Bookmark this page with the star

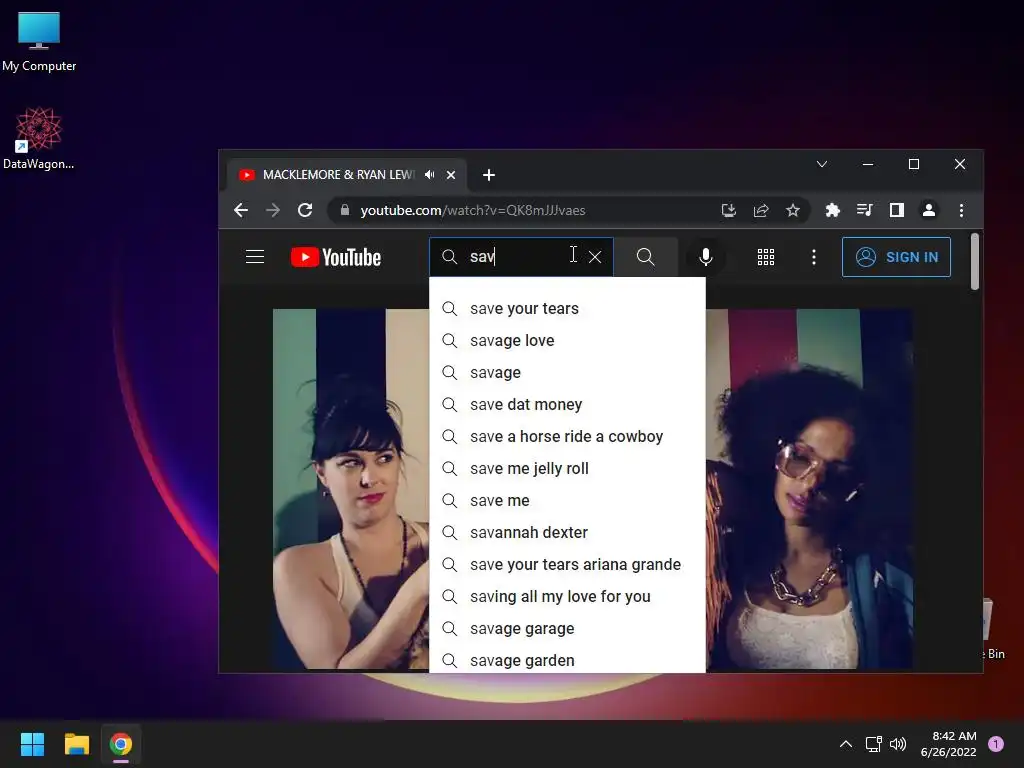[x=793, y=210]
